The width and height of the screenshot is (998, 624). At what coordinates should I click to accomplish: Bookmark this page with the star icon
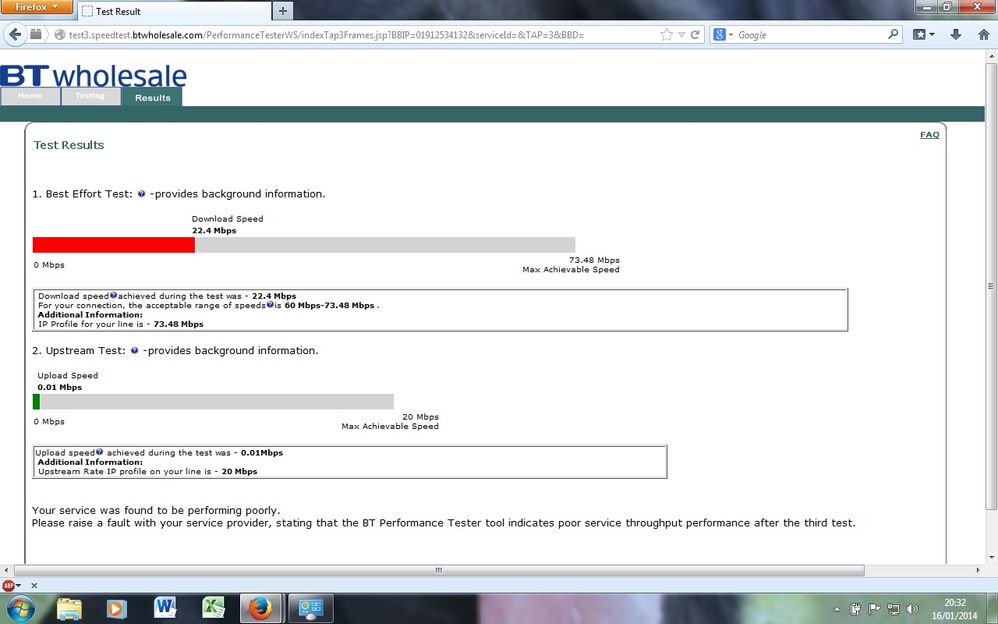[666, 35]
